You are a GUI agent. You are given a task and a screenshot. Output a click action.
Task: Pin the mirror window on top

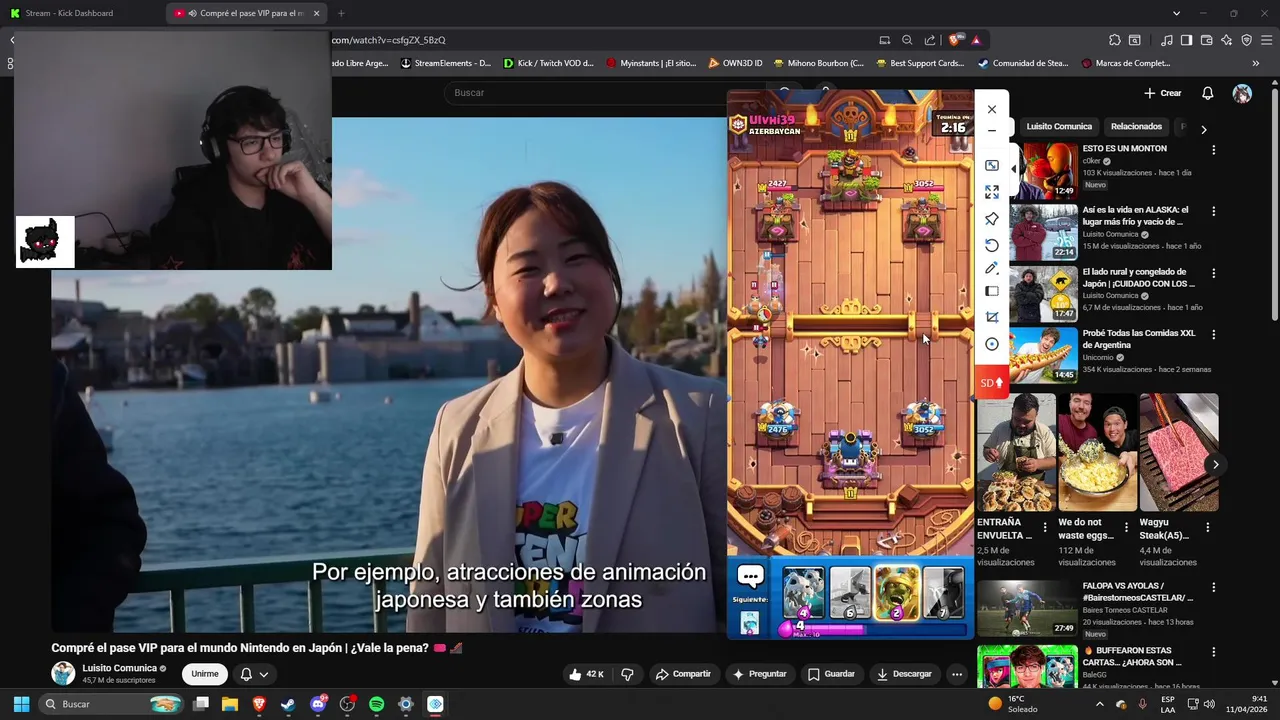click(x=991, y=219)
